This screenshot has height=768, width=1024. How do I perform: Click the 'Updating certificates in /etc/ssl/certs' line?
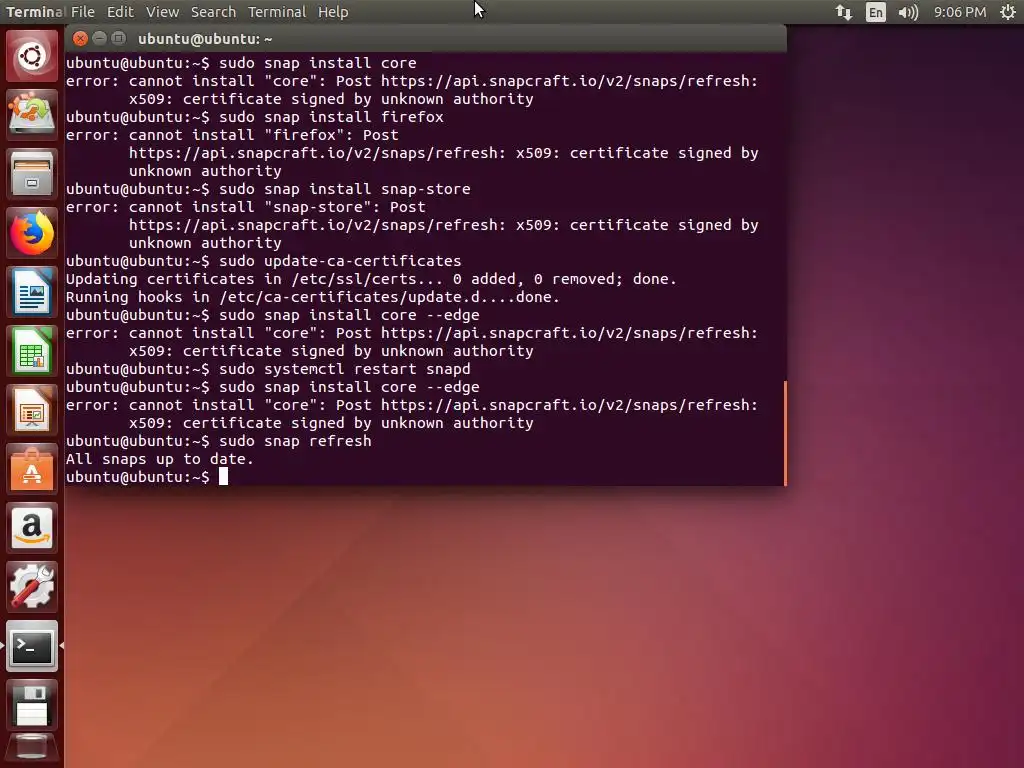(371, 279)
